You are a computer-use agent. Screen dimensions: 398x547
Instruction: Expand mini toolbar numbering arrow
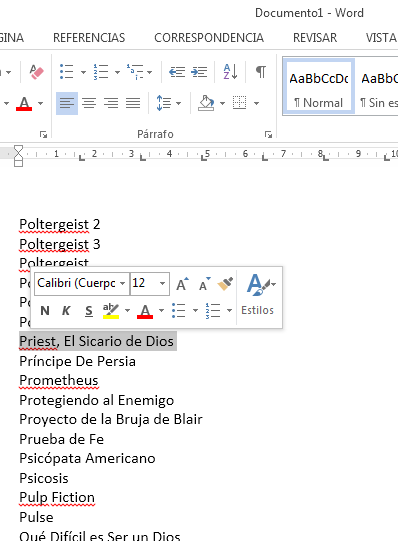[x=229, y=310]
